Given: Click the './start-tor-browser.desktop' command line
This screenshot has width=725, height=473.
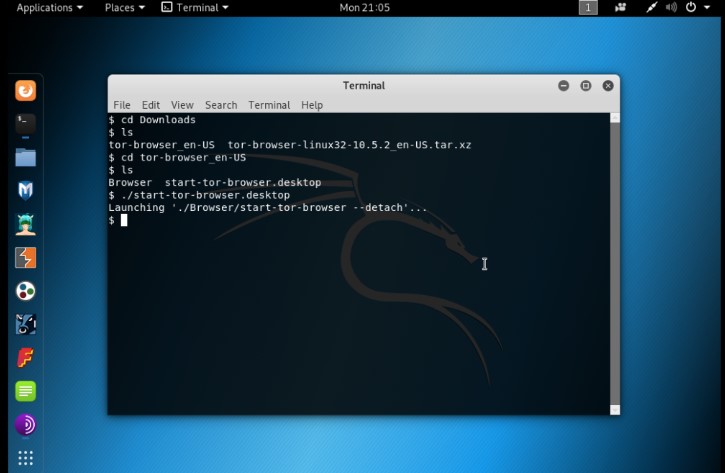Looking at the screenshot, I should [x=199, y=195].
